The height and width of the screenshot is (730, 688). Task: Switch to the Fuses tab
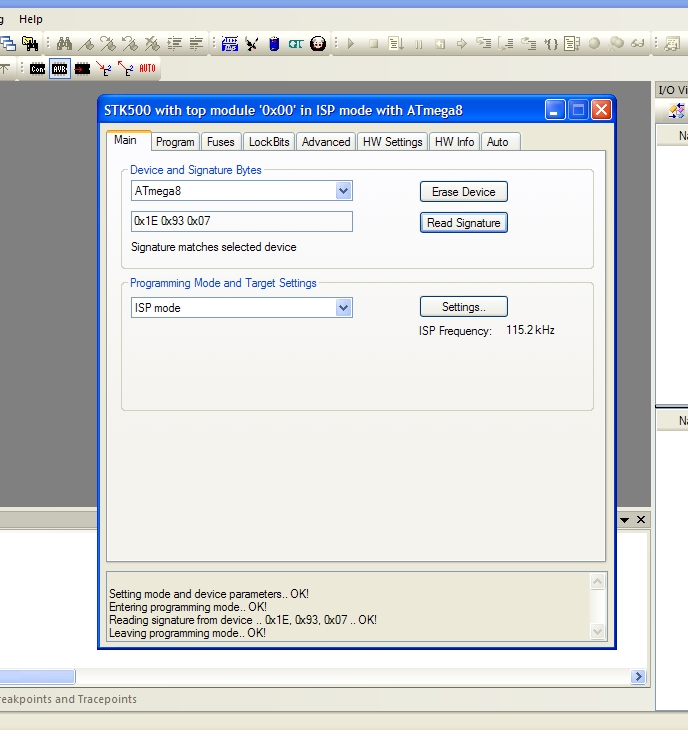click(x=221, y=142)
